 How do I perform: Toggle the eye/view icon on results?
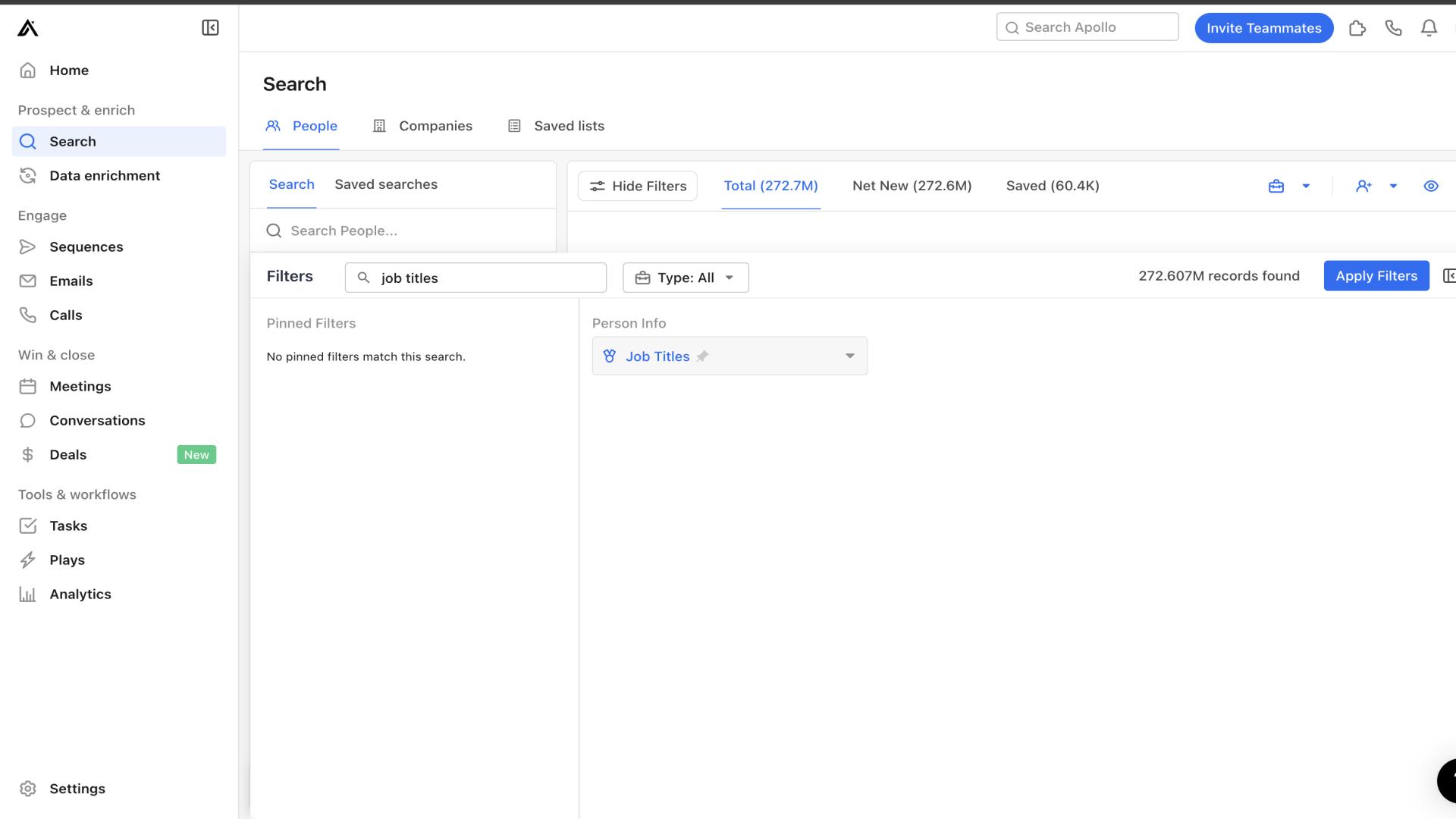pyautogui.click(x=1432, y=185)
